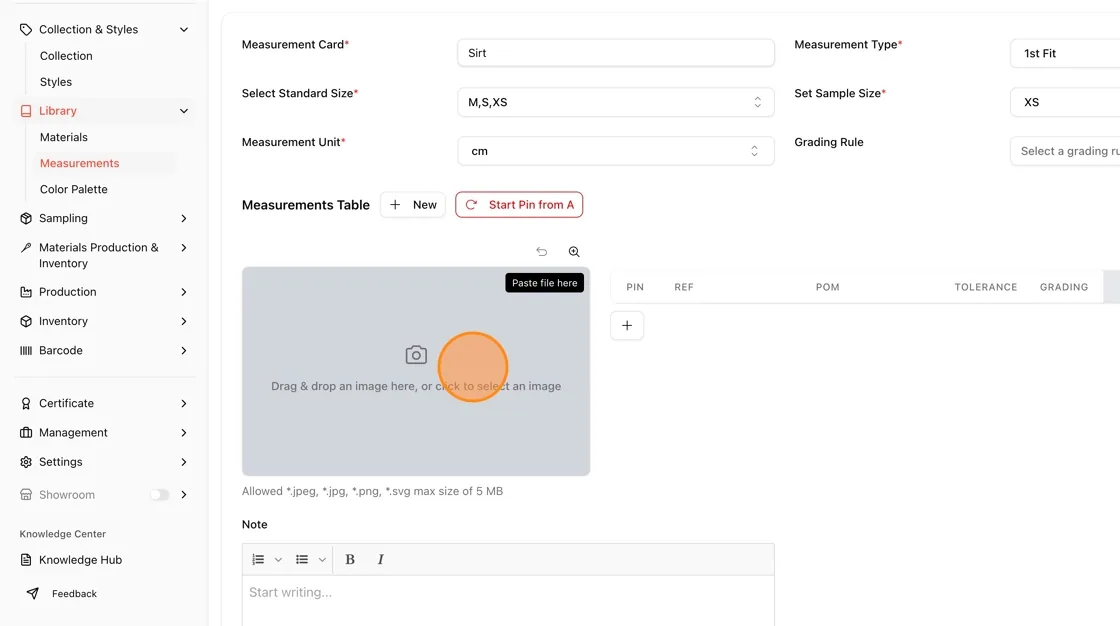Click the Showroom storefront icon
The width and height of the screenshot is (1120, 626).
tap(26, 495)
